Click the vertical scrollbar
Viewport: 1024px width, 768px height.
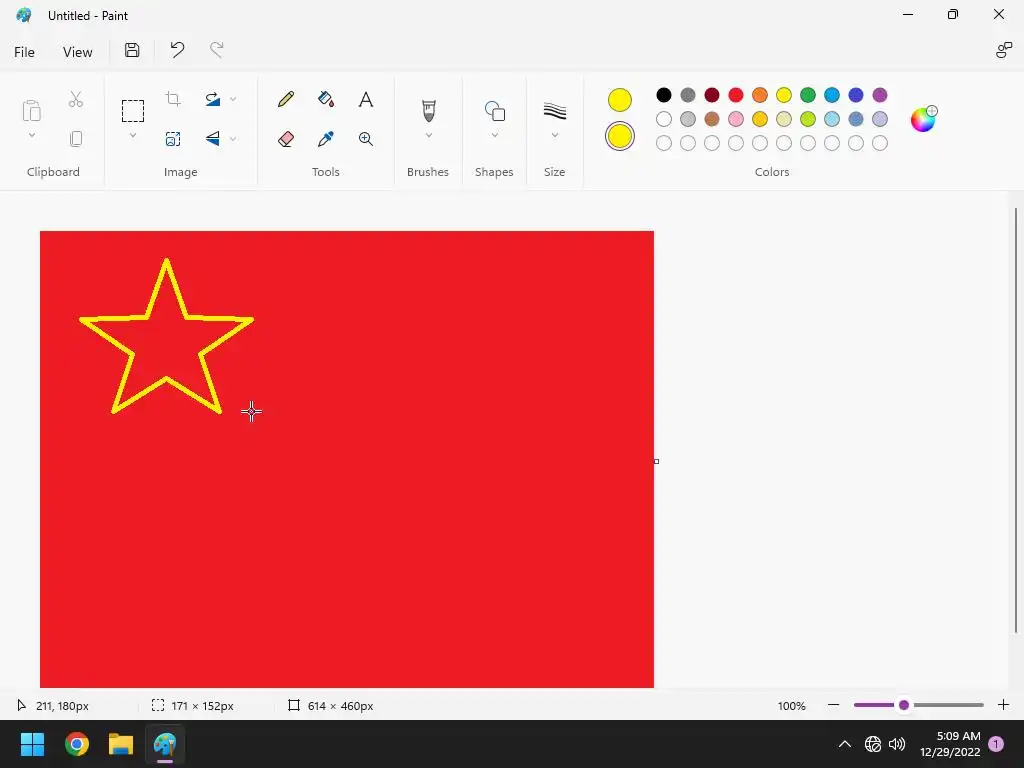click(x=1016, y=420)
